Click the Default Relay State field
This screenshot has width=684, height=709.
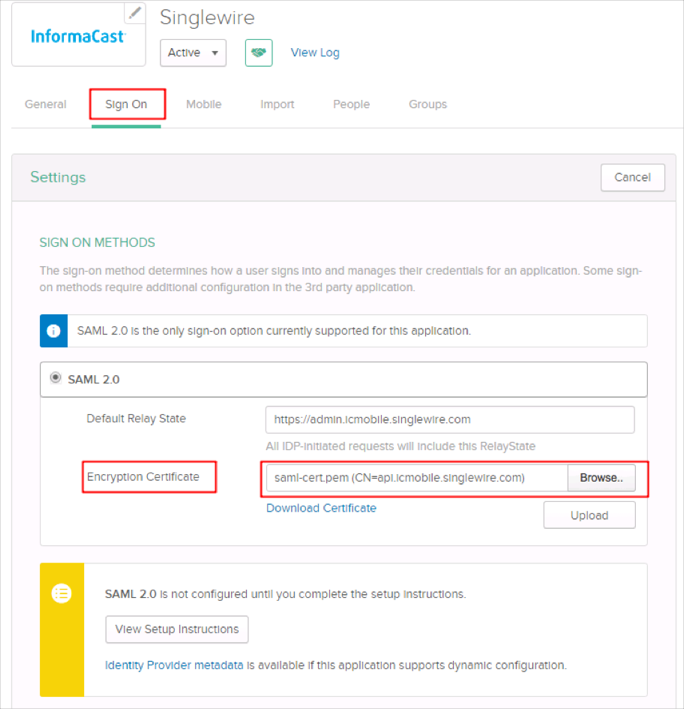tap(449, 419)
